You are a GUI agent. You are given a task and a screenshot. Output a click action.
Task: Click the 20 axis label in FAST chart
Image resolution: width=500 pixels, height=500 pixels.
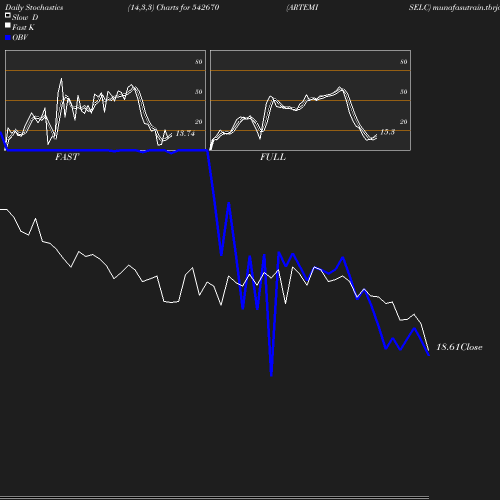click(x=199, y=122)
